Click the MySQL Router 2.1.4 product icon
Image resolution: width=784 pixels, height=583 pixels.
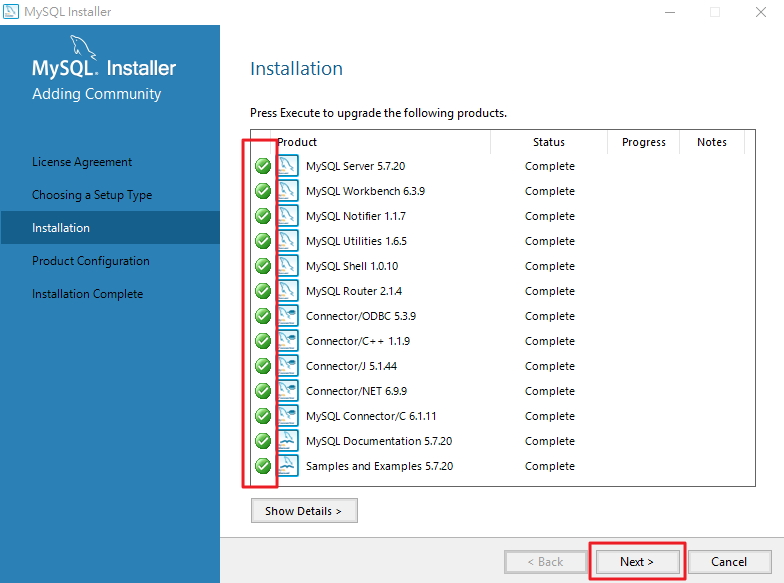[x=288, y=290]
